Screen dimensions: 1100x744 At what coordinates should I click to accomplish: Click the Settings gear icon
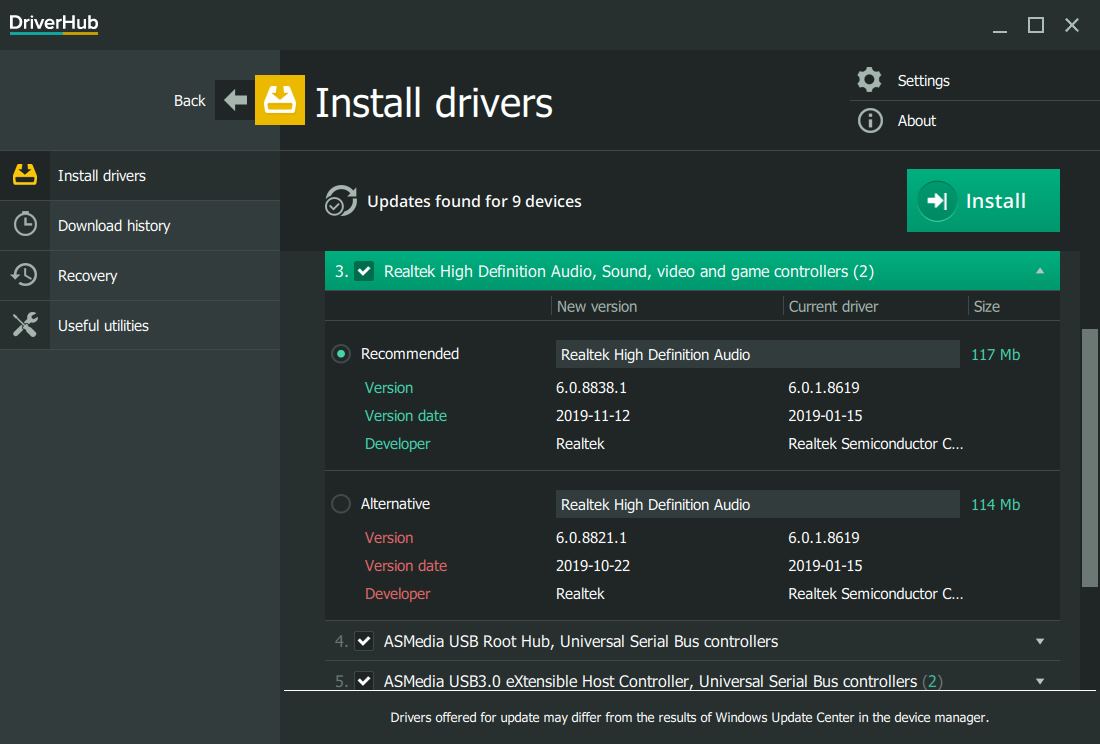[869, 80]
